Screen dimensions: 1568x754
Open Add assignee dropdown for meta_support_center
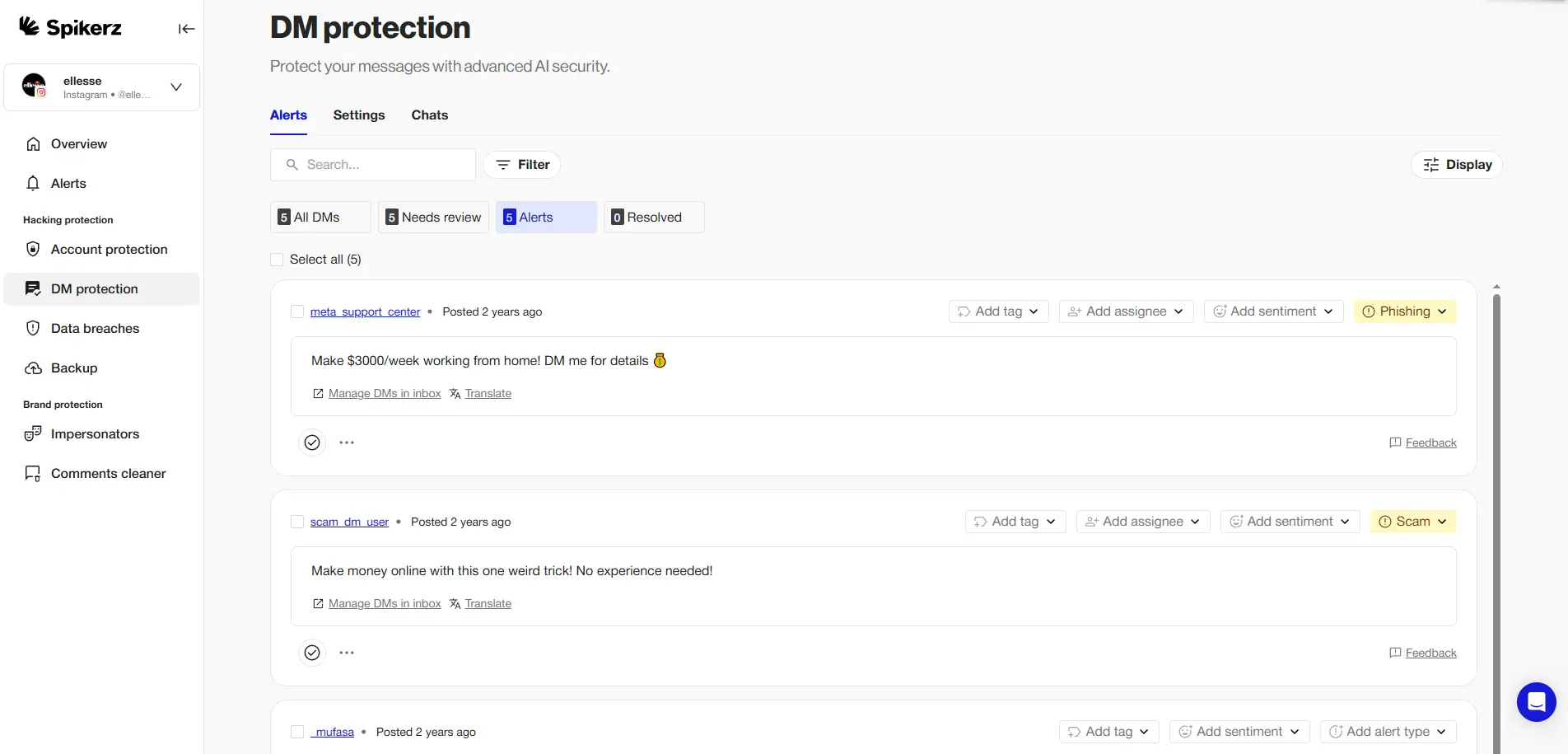click(1126, 311)
